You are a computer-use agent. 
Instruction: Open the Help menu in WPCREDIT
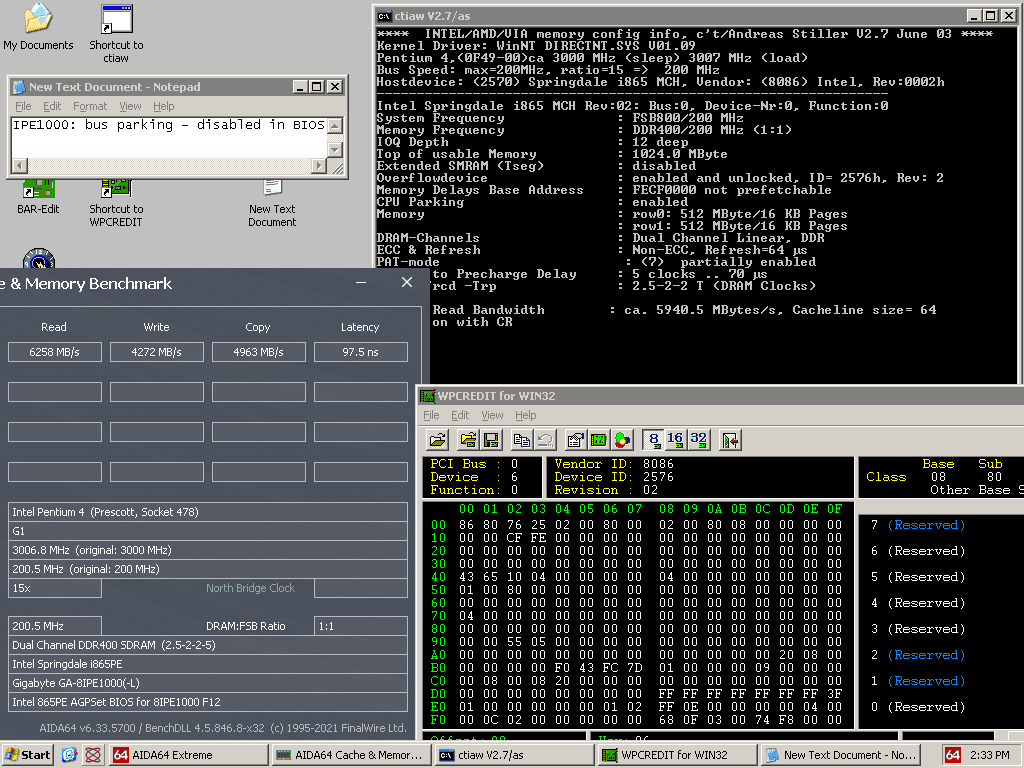pos(526,415)
